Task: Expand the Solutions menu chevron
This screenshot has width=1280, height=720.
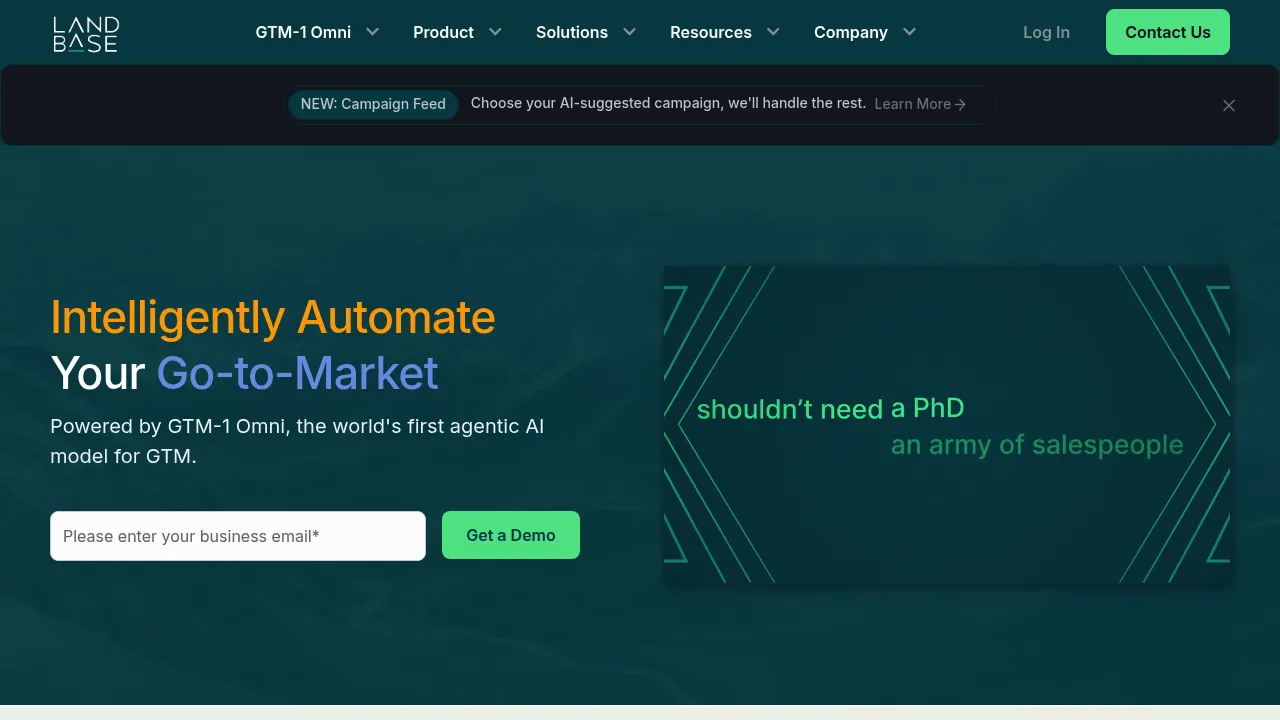Action: coord(629,32)
